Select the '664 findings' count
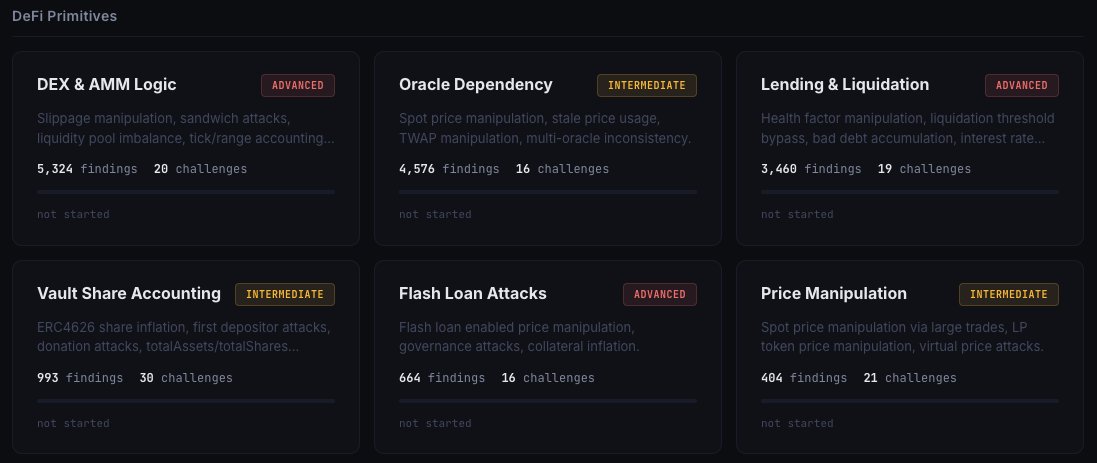Viewport: 1097px width, 463px height. pyautogui.click(x=442, y=378)
